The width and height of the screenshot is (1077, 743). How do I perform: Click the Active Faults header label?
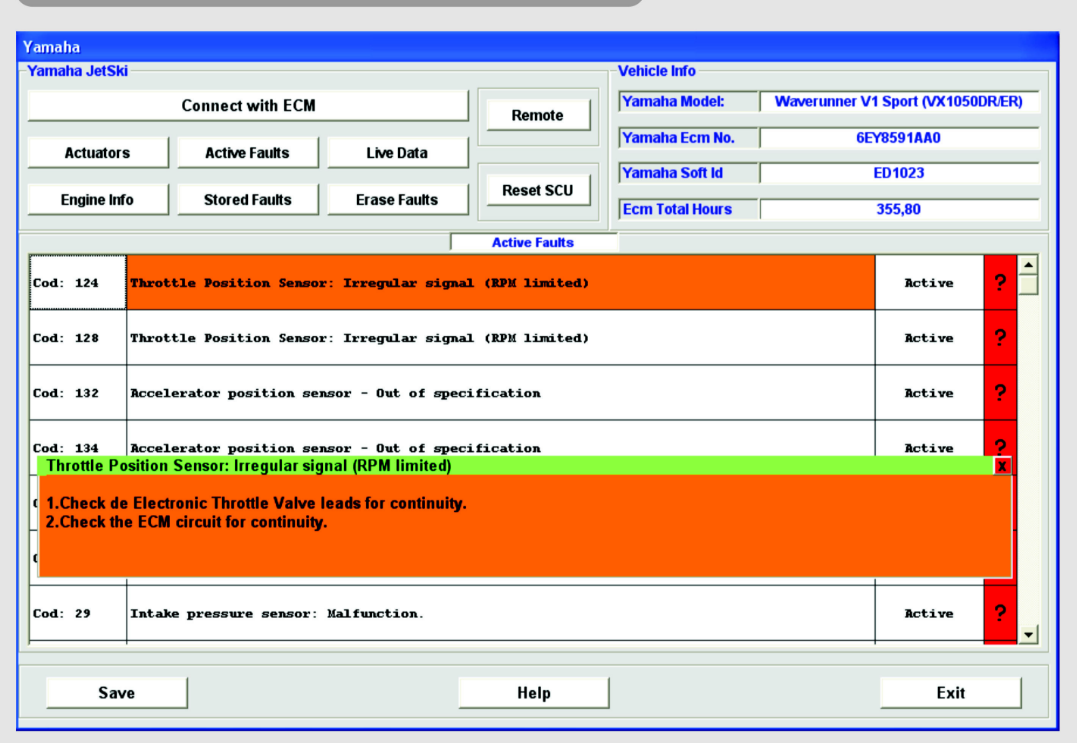pos(533,242)
